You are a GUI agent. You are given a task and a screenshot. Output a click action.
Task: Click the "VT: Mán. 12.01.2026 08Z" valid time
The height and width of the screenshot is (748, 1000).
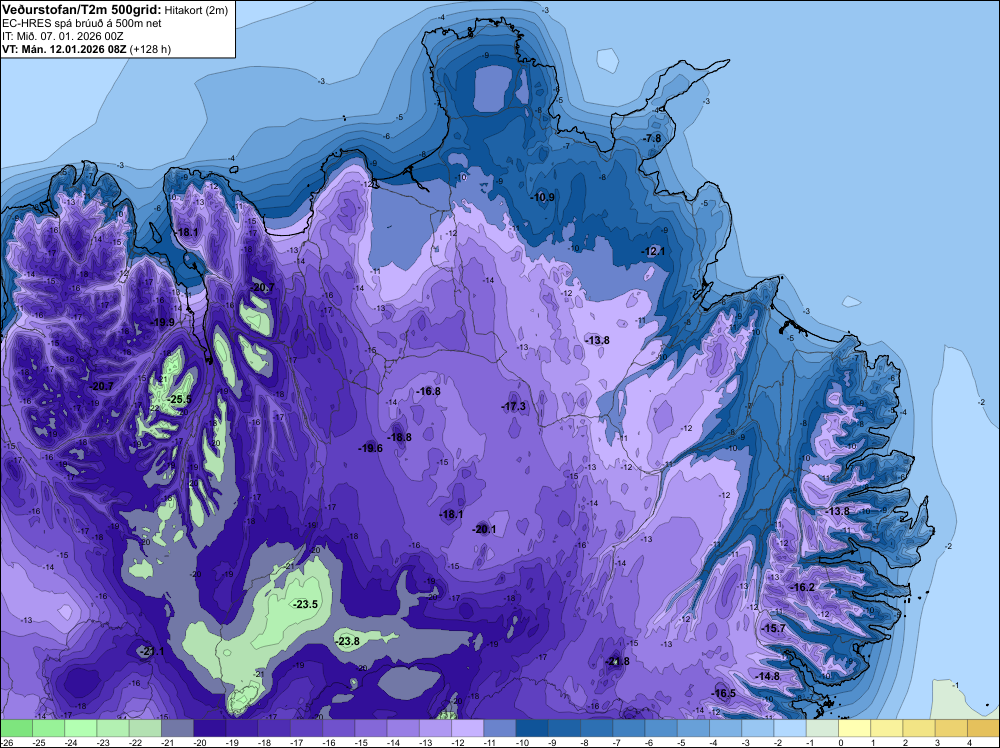64,49
